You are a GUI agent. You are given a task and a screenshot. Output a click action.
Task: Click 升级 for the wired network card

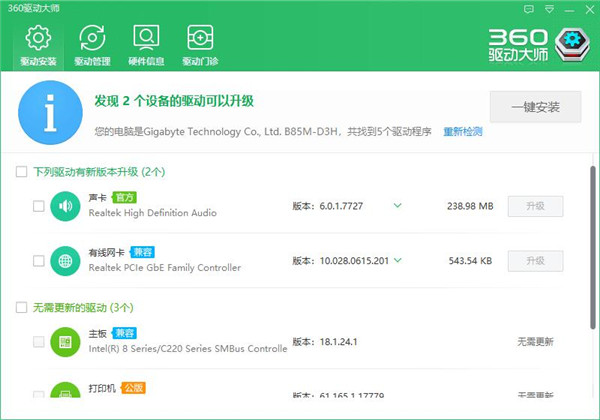point(535,261)
